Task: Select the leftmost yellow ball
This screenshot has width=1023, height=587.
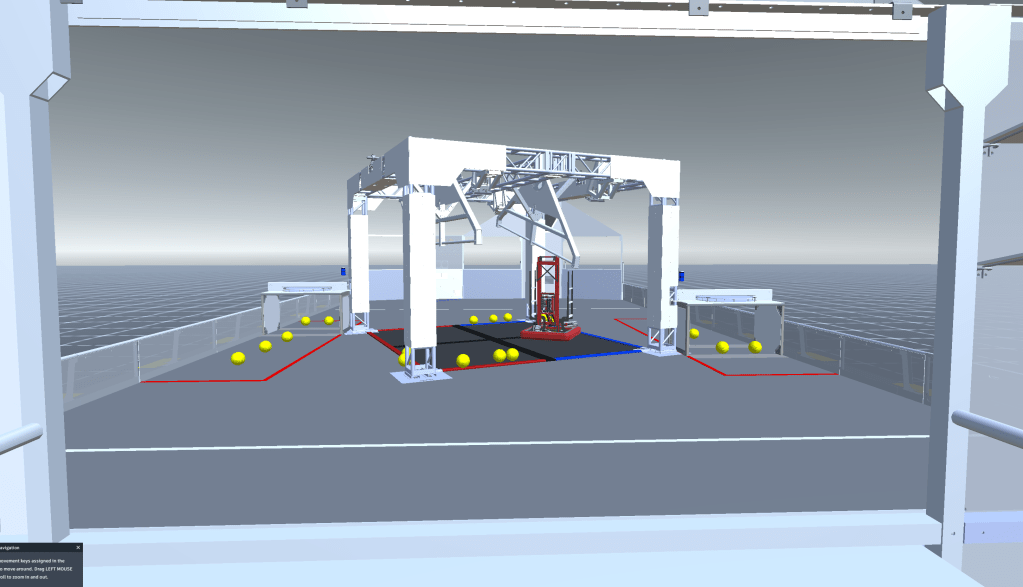Action: pos(238,359)
